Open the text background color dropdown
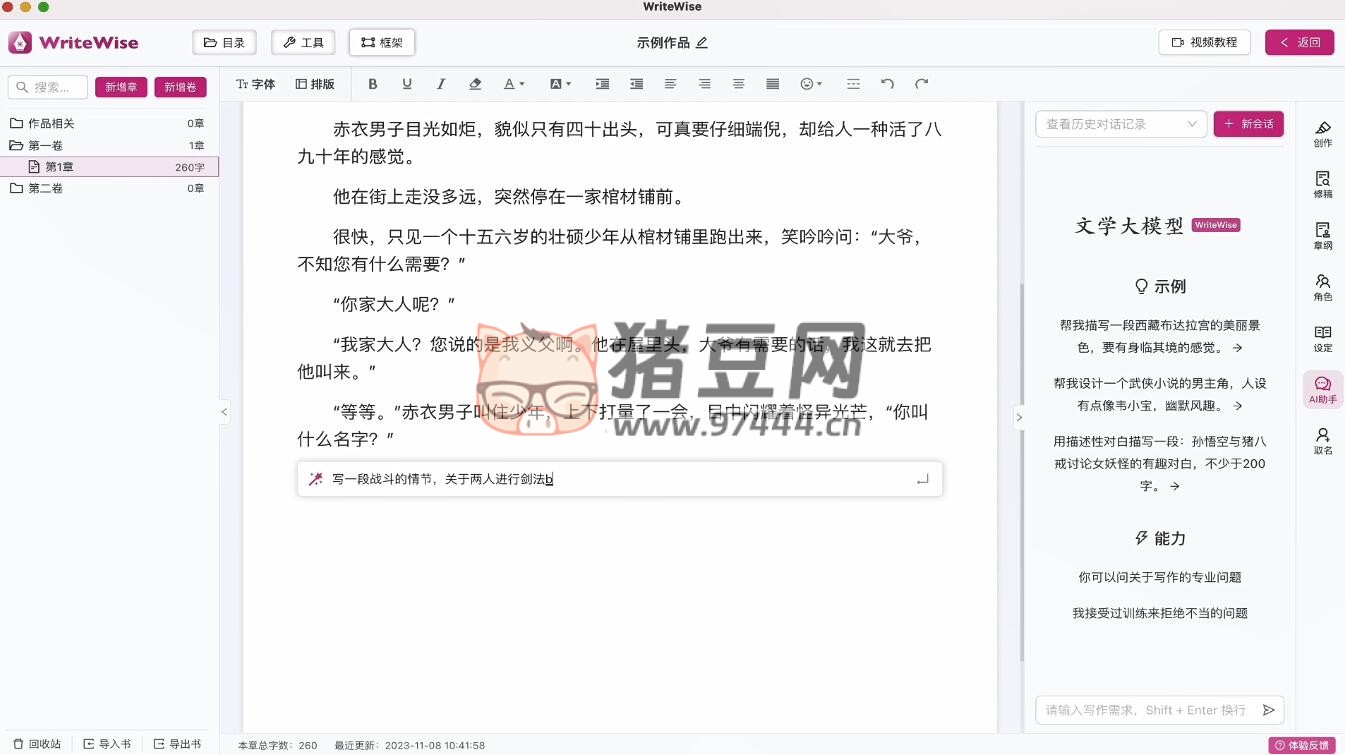This screenshot has width=1345, height=755. click(560, 84)
